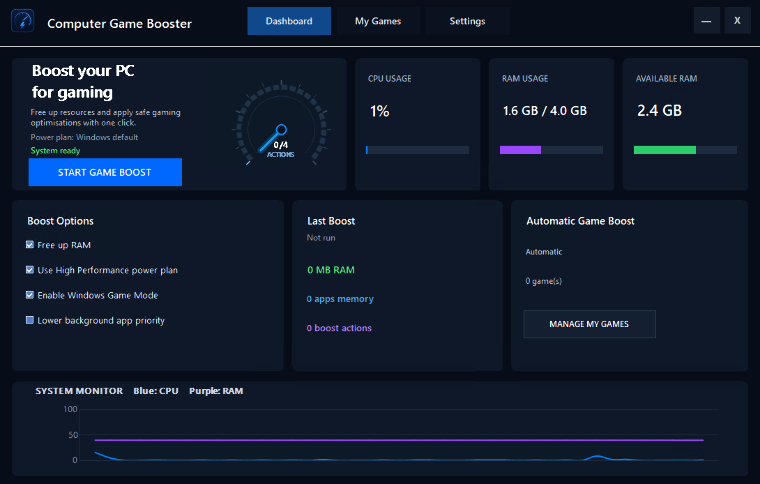760x484 pixels.
Task: Minimize the Game Booster window
Action: [706, 20]
